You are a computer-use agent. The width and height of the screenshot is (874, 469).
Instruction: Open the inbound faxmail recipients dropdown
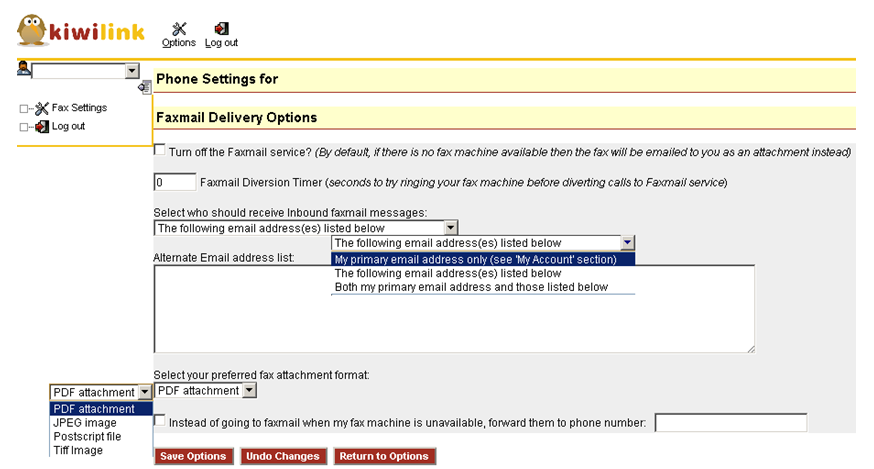(x=451, y=228)
